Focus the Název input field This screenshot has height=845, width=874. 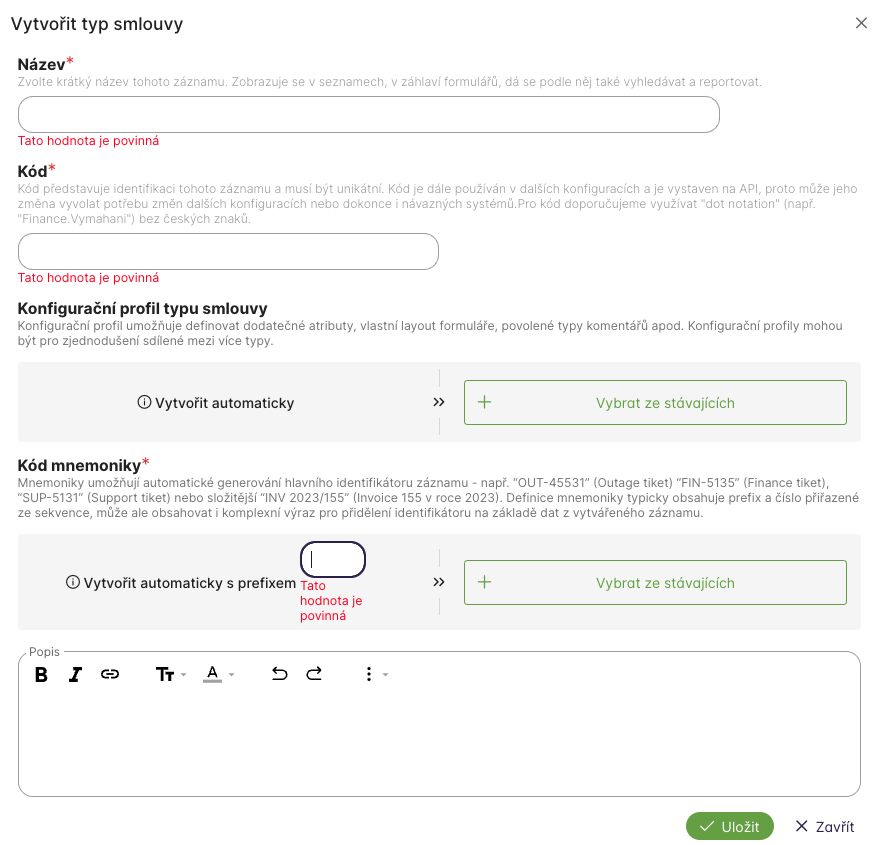[x=369, y=115]
